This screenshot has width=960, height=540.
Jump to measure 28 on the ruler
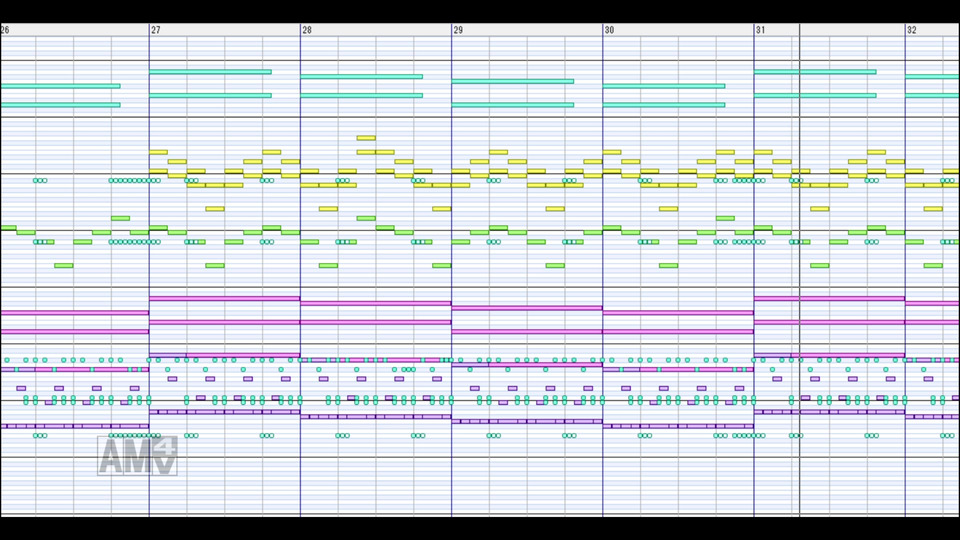pos(307,30)
